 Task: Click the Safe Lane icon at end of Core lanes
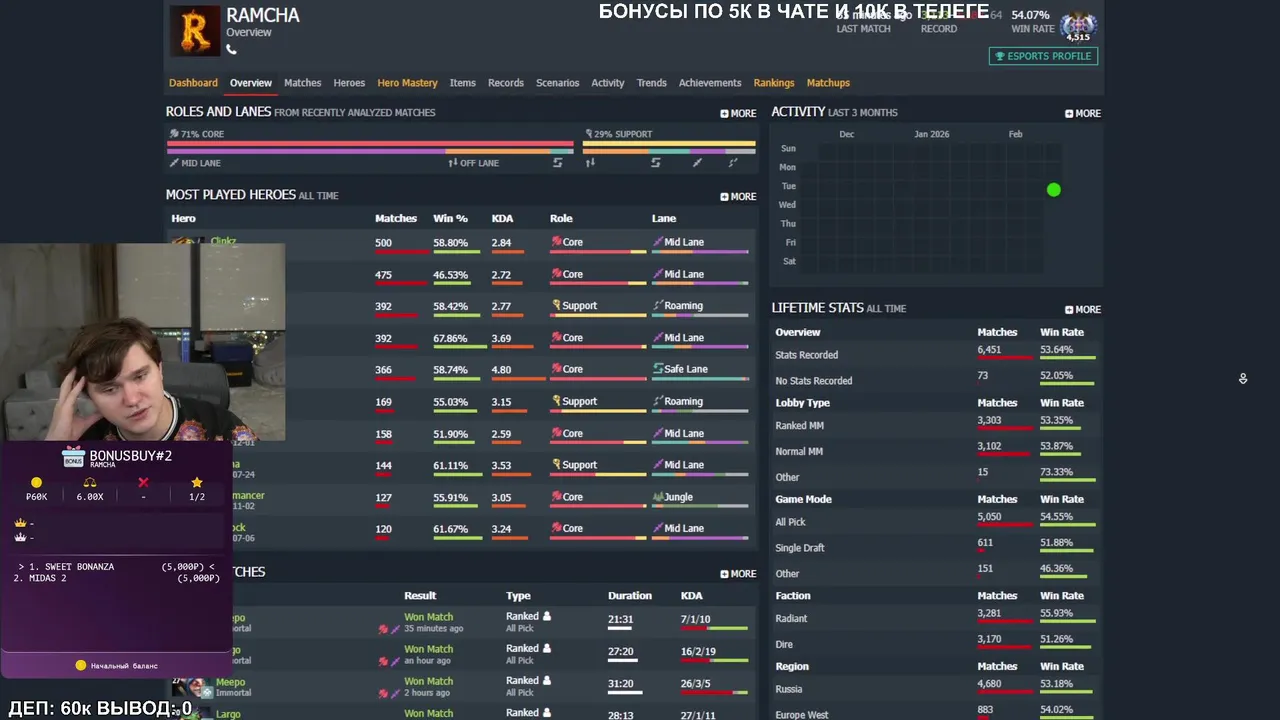[x=557, y=163]
